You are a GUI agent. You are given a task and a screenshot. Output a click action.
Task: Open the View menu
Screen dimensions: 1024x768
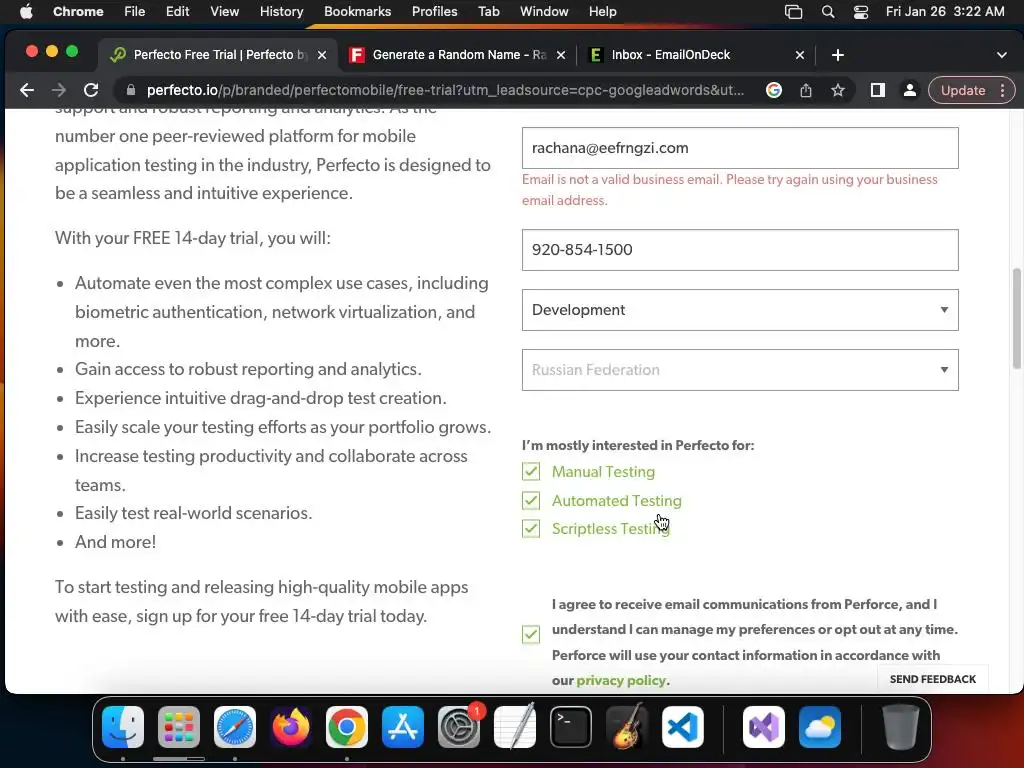224,12
